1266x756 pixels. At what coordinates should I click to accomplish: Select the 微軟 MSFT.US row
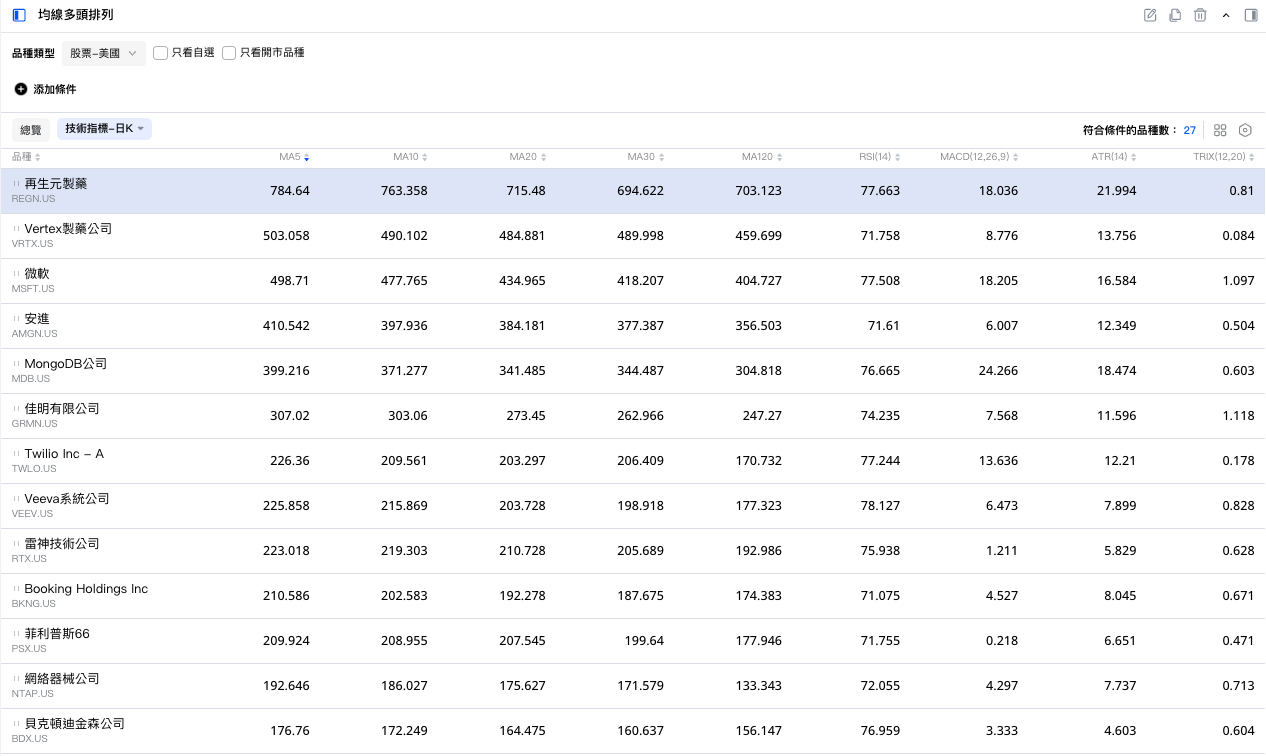[x=633, y=281]
